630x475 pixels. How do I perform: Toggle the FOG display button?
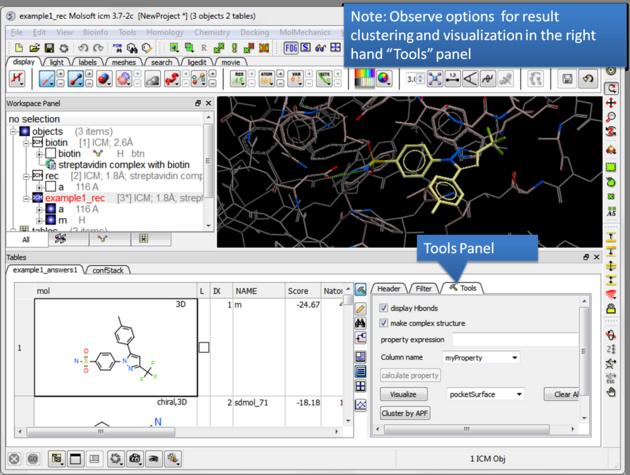tap(291, 47)
